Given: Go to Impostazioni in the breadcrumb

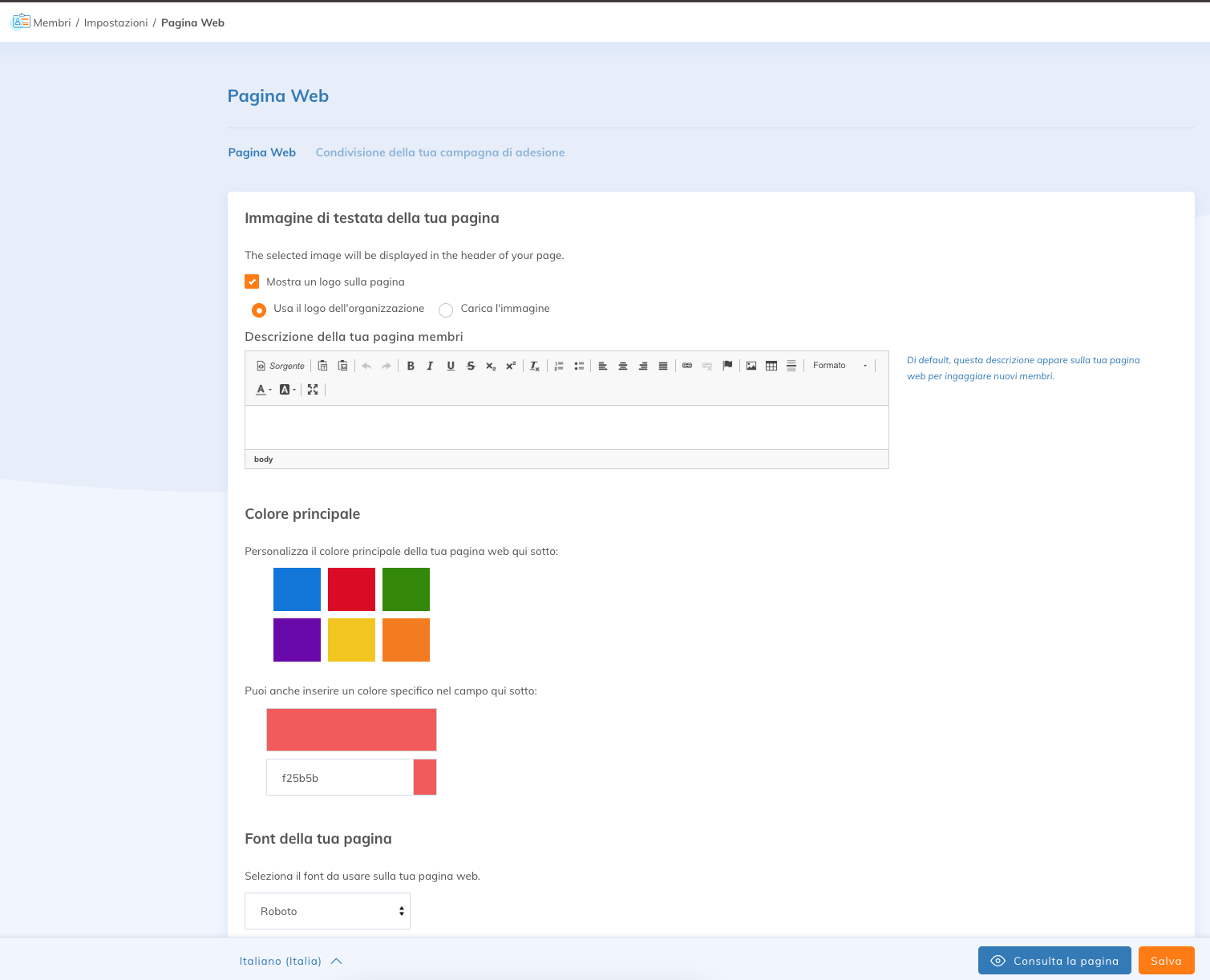Looking at the screenshot, I should coord(115,22).
